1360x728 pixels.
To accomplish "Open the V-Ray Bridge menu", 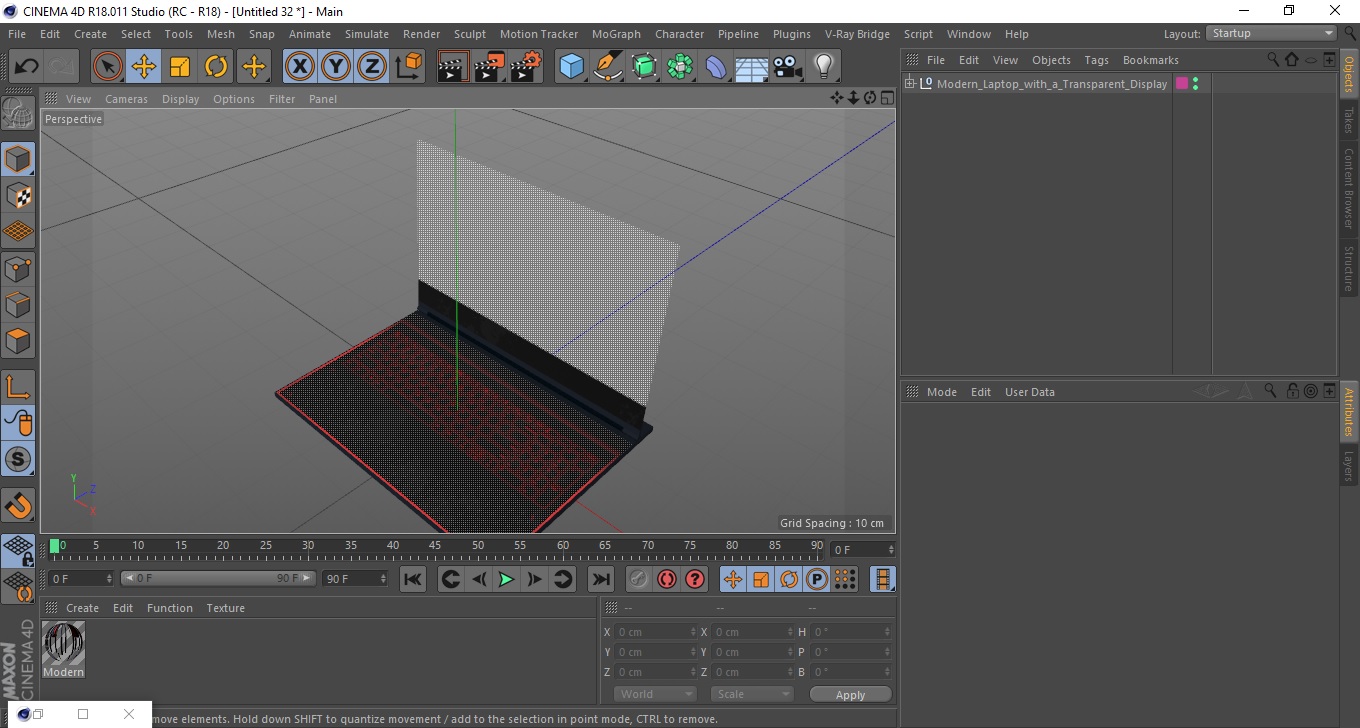I will [x=857, y=34].
